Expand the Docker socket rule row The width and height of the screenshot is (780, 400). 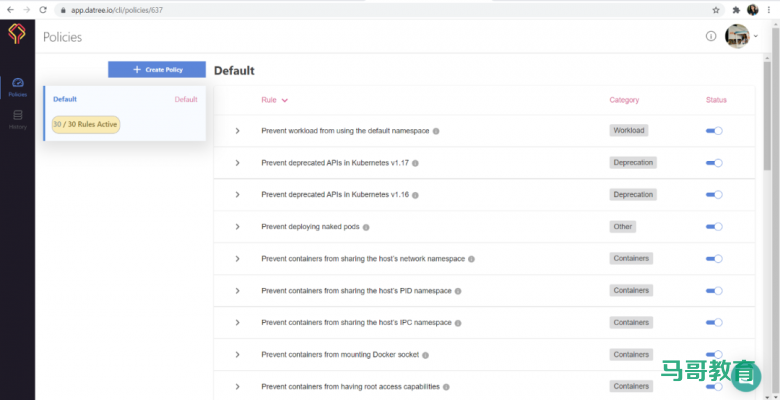point(237,355)
